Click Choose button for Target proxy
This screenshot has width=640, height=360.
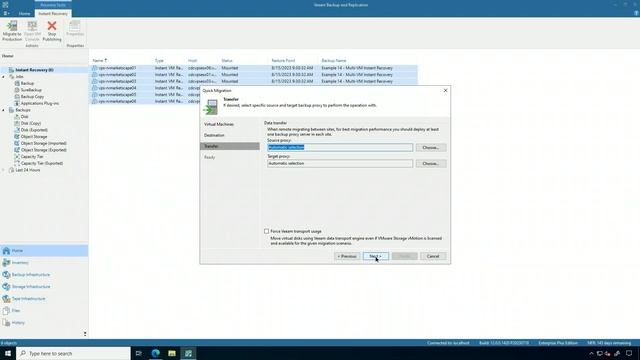pyautogui.click(x=431, y=163)
